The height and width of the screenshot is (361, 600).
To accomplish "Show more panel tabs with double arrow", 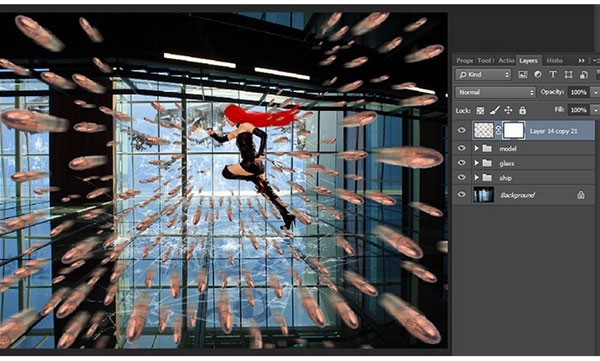I will tap(581, 60).
